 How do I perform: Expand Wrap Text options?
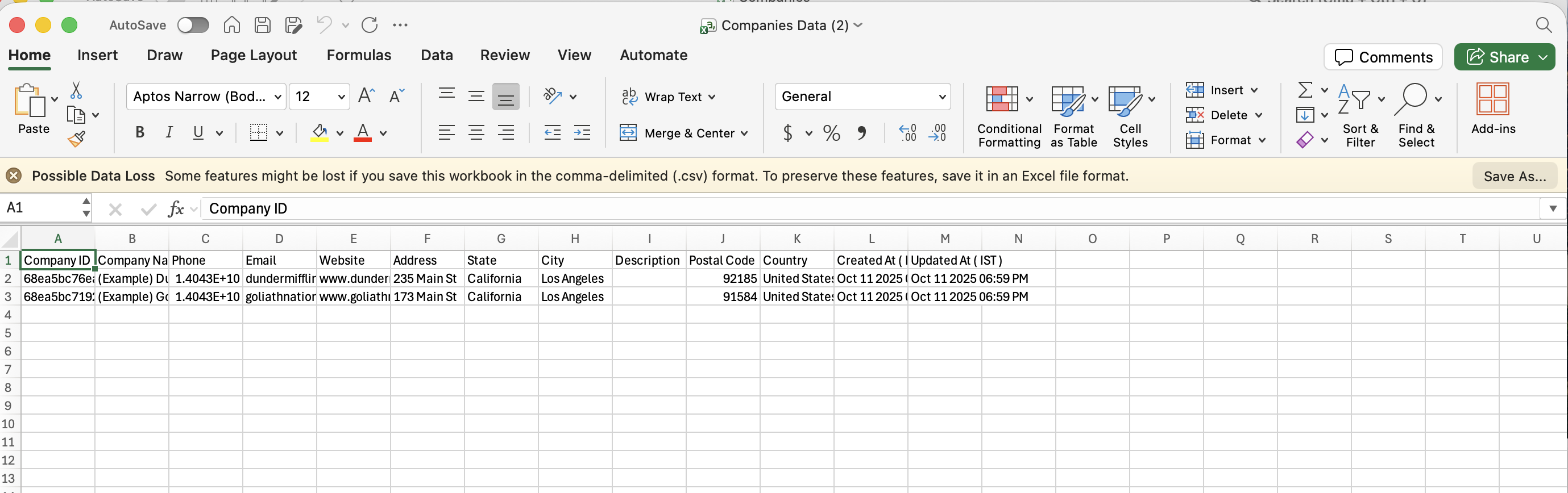712,97
